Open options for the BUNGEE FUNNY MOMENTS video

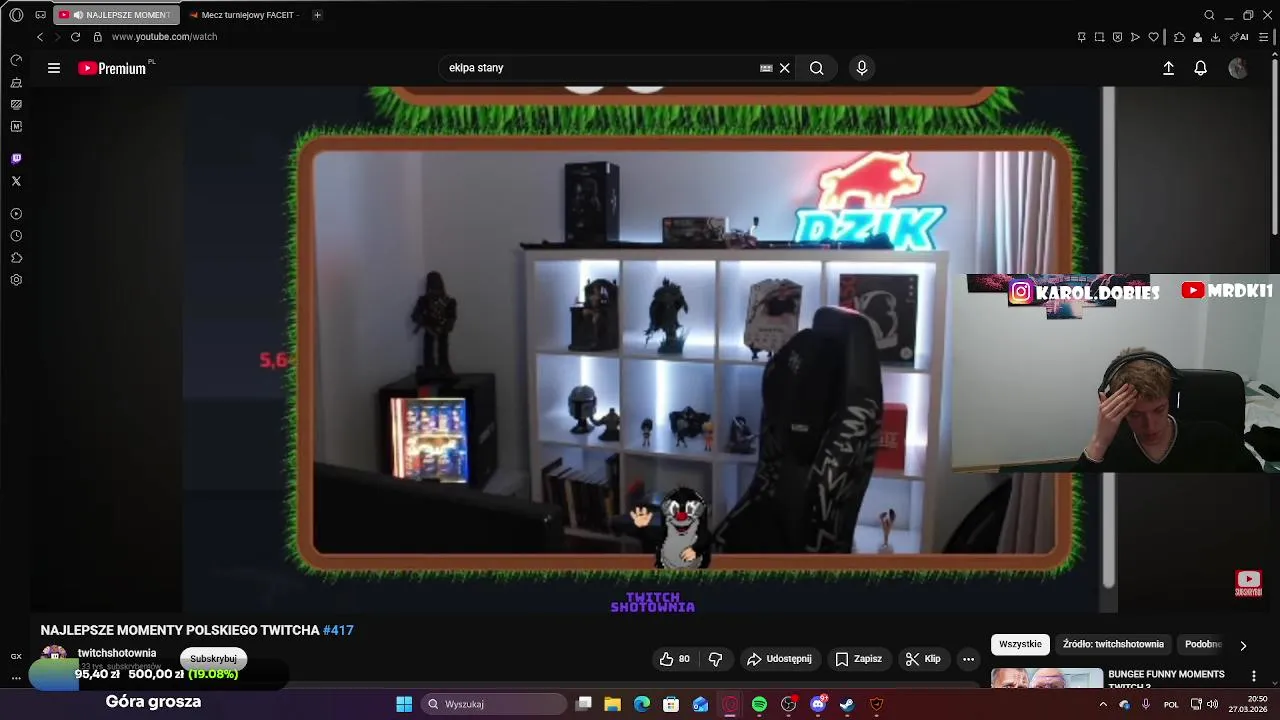[x=1254, y=676]
